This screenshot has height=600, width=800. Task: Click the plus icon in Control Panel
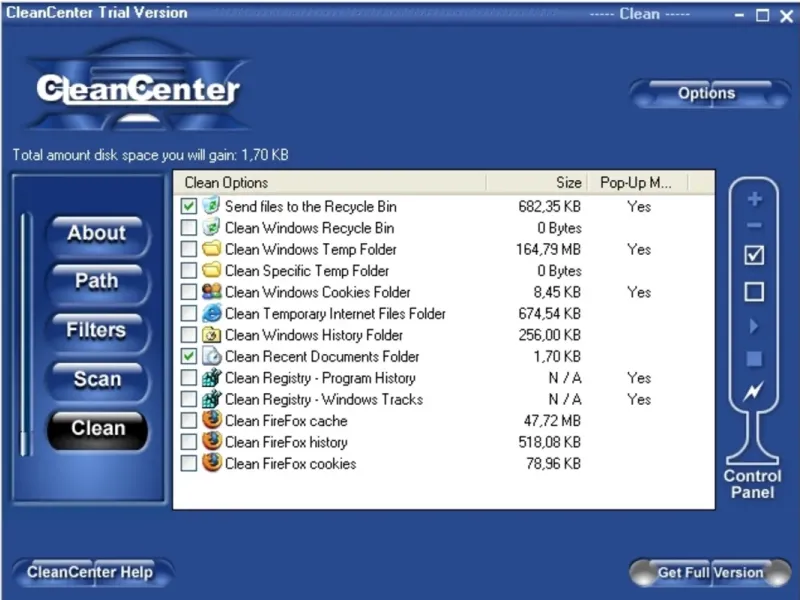(x=755, y=199)
